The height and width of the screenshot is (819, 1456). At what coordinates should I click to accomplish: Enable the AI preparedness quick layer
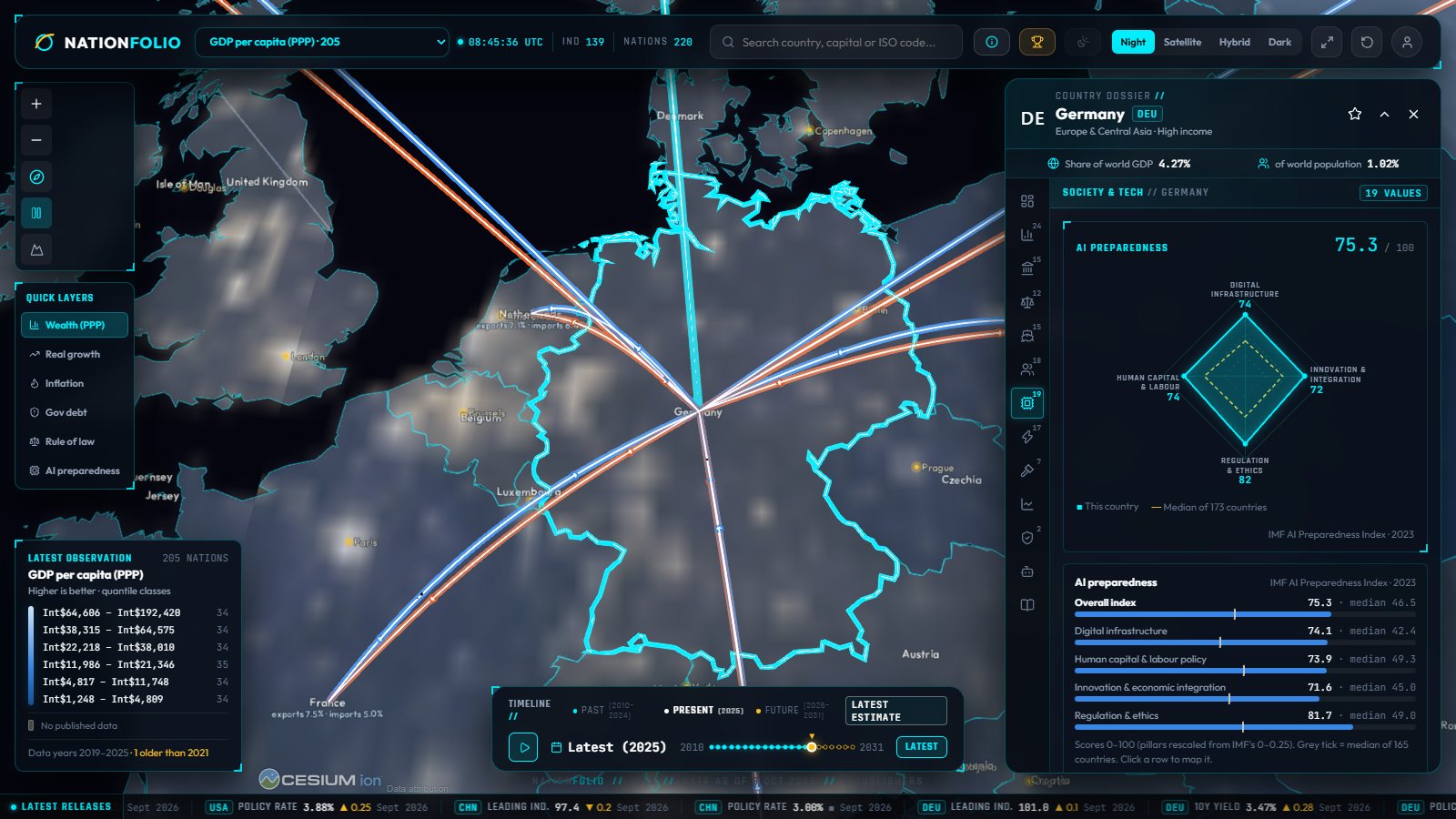pos(75,470)
